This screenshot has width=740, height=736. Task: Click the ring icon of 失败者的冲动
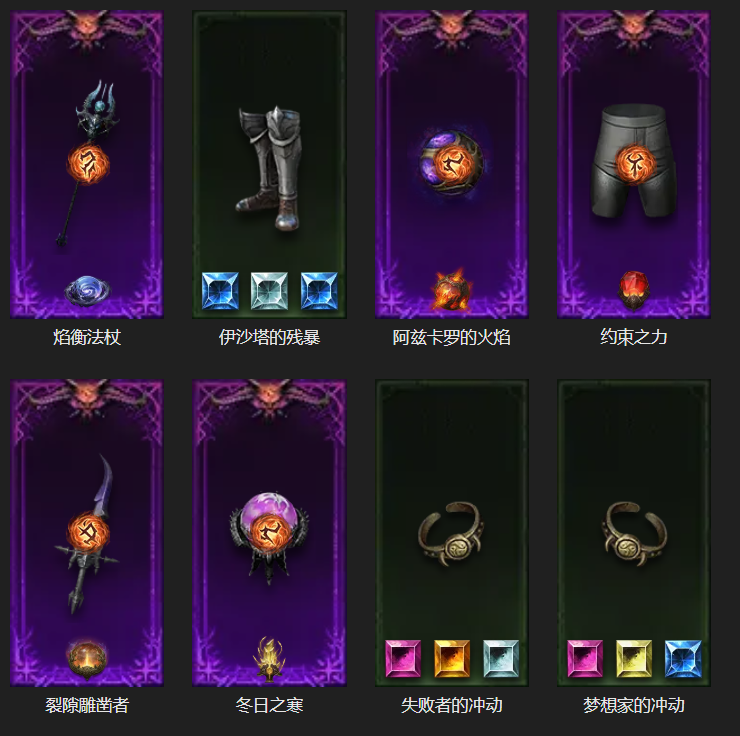(x=451, y=533)
